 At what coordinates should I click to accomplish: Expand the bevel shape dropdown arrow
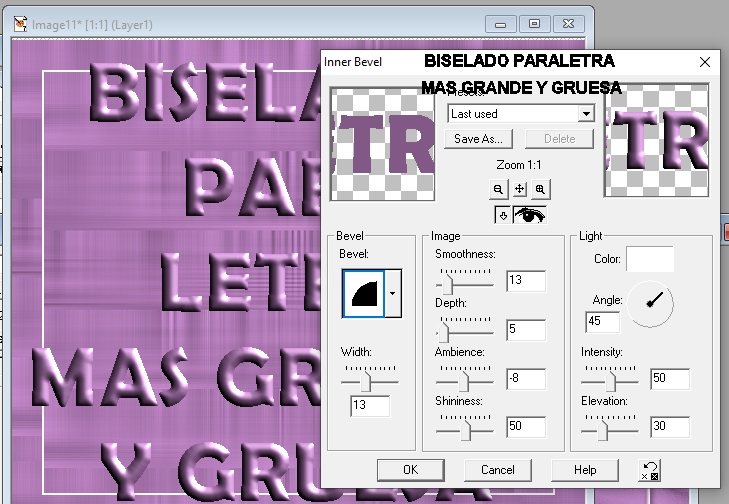point(392,293)
